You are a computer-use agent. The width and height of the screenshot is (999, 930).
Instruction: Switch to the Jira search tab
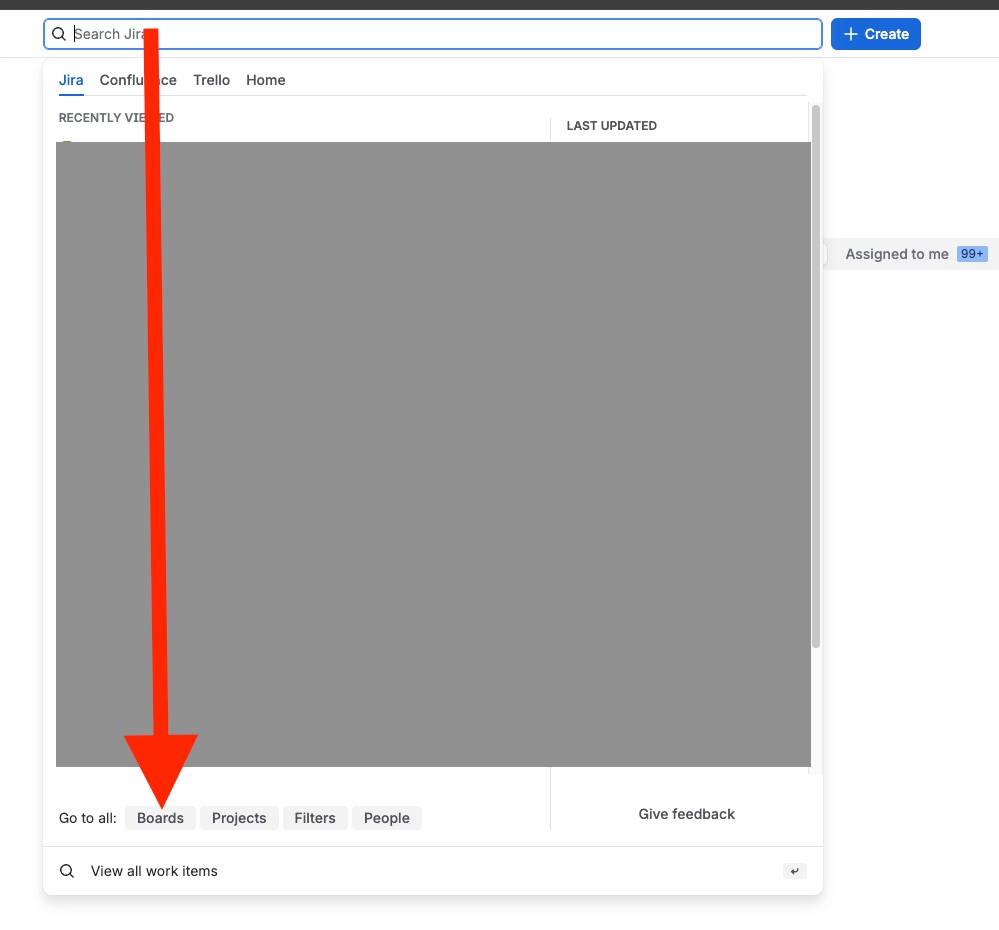[71, 80]
